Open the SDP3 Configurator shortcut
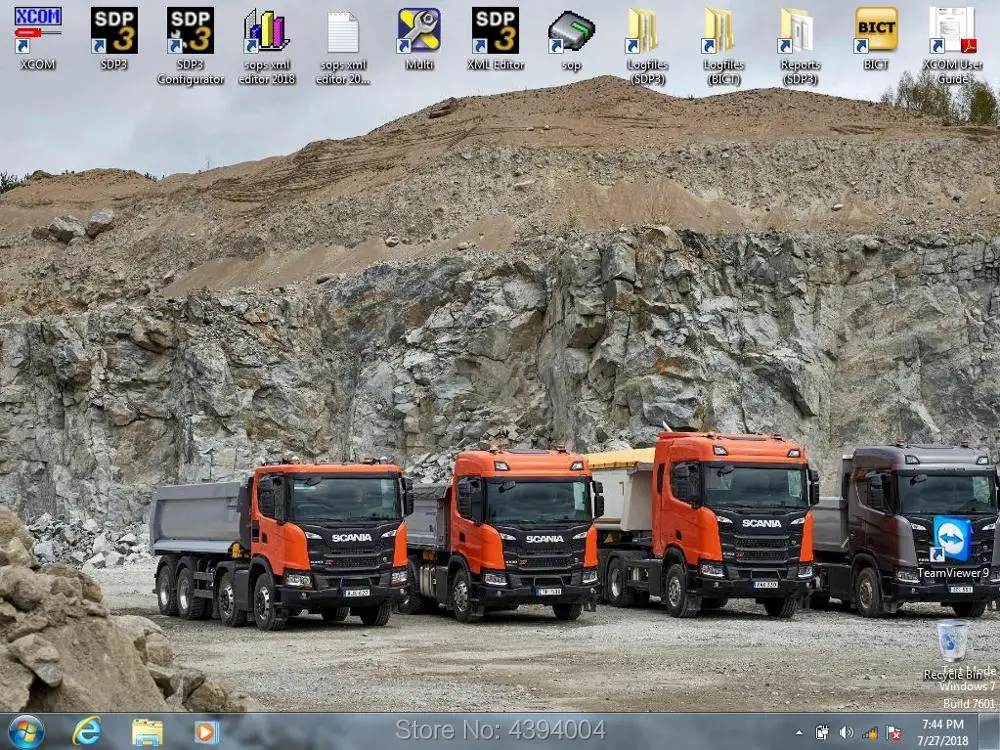 190,31
